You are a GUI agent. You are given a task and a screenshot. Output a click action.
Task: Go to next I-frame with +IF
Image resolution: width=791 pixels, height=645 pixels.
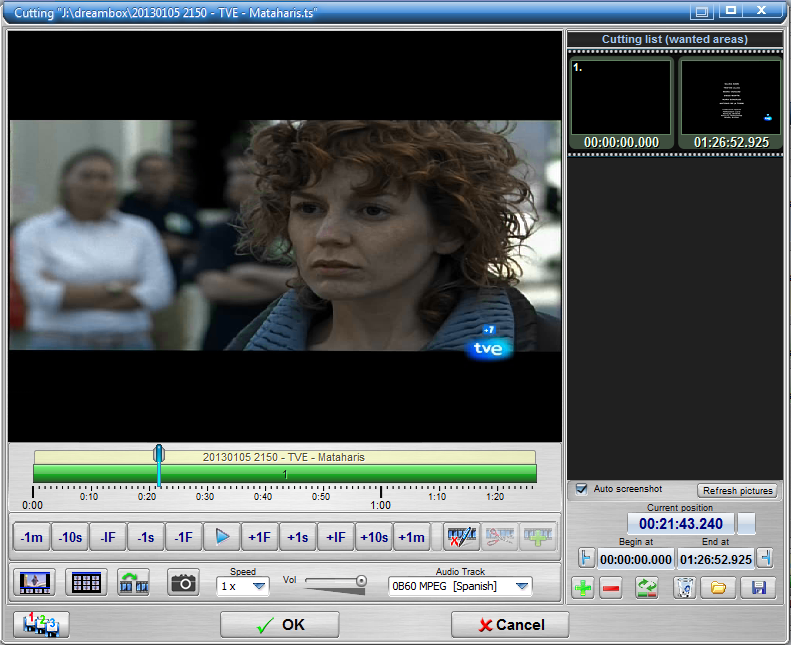(x=336, y=537)
